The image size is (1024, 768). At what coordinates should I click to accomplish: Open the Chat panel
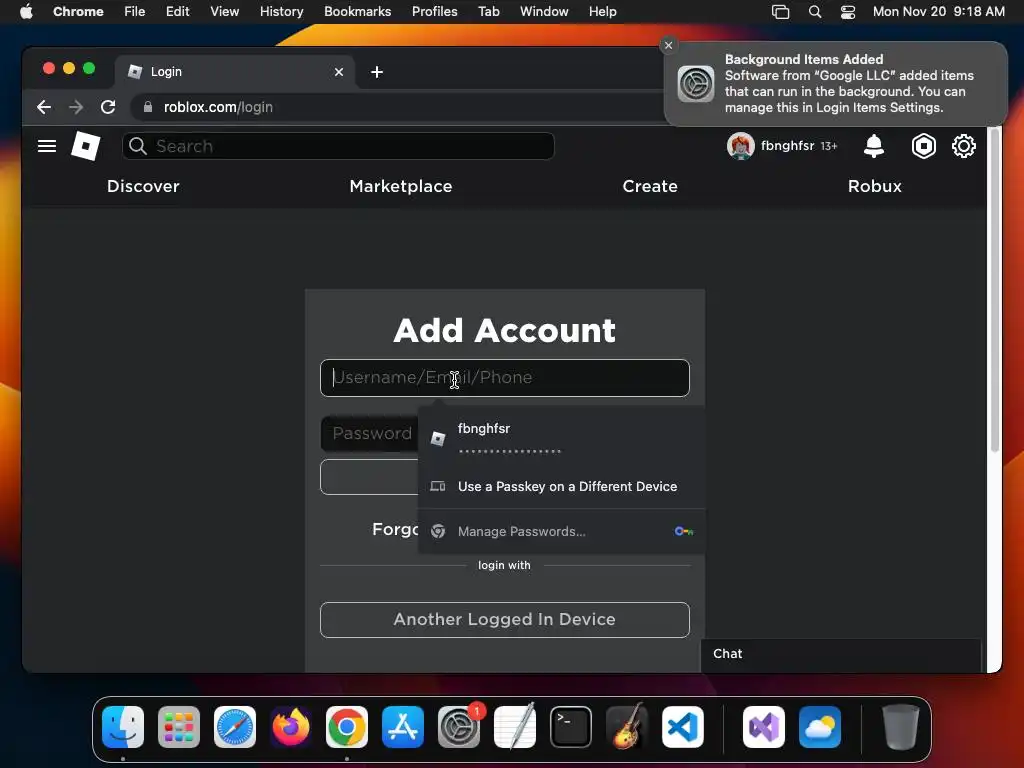point(841,654)
